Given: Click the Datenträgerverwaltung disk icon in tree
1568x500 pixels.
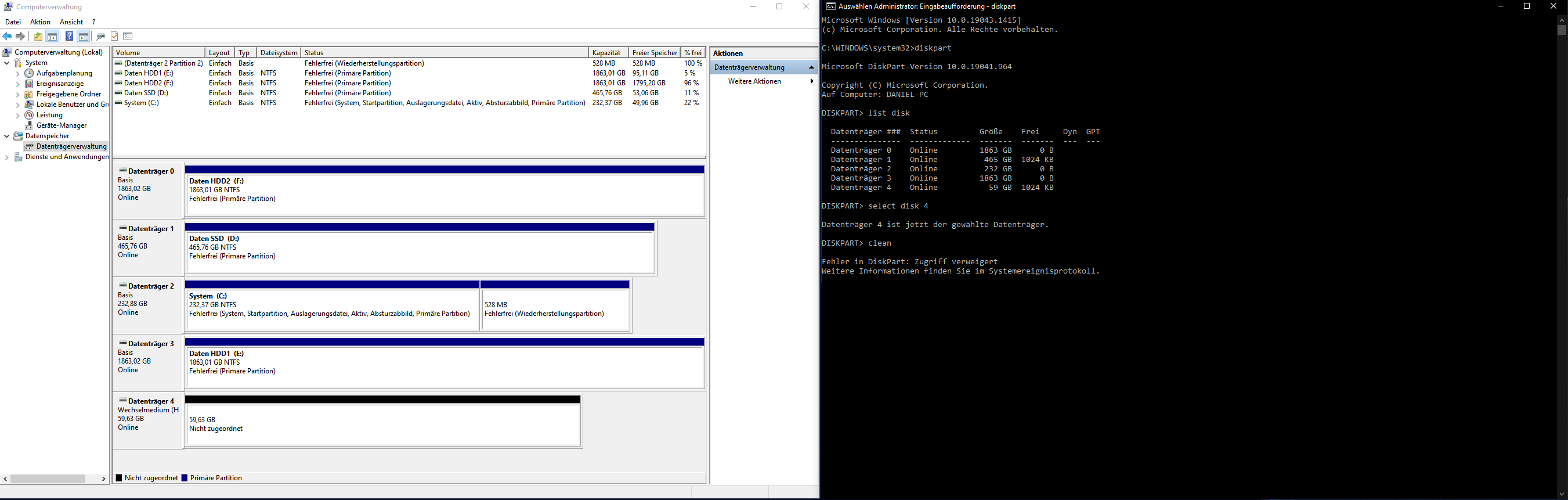Looking at the screenshot, I should click(29, 146).
